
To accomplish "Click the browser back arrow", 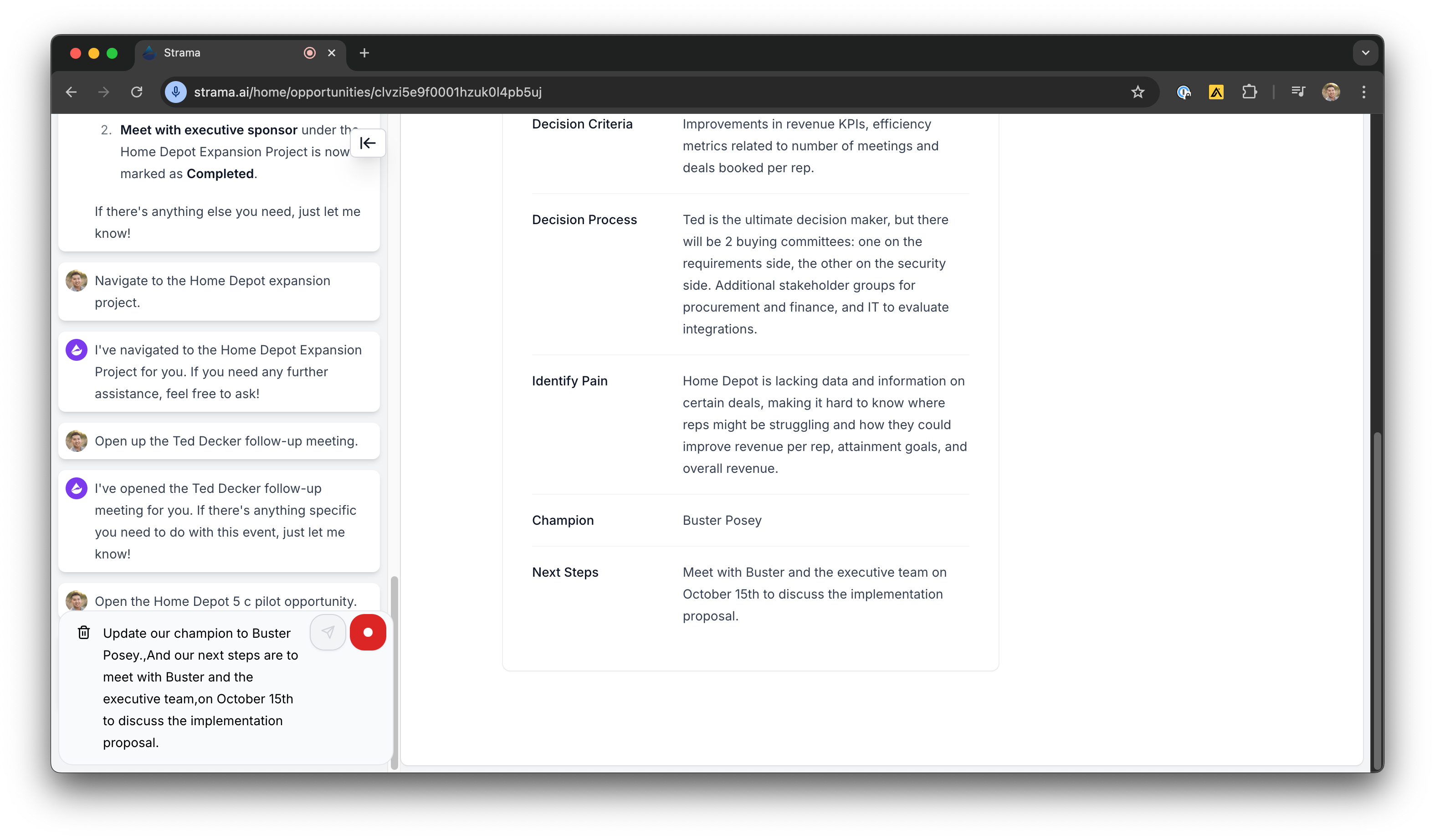I will (71, 92).
